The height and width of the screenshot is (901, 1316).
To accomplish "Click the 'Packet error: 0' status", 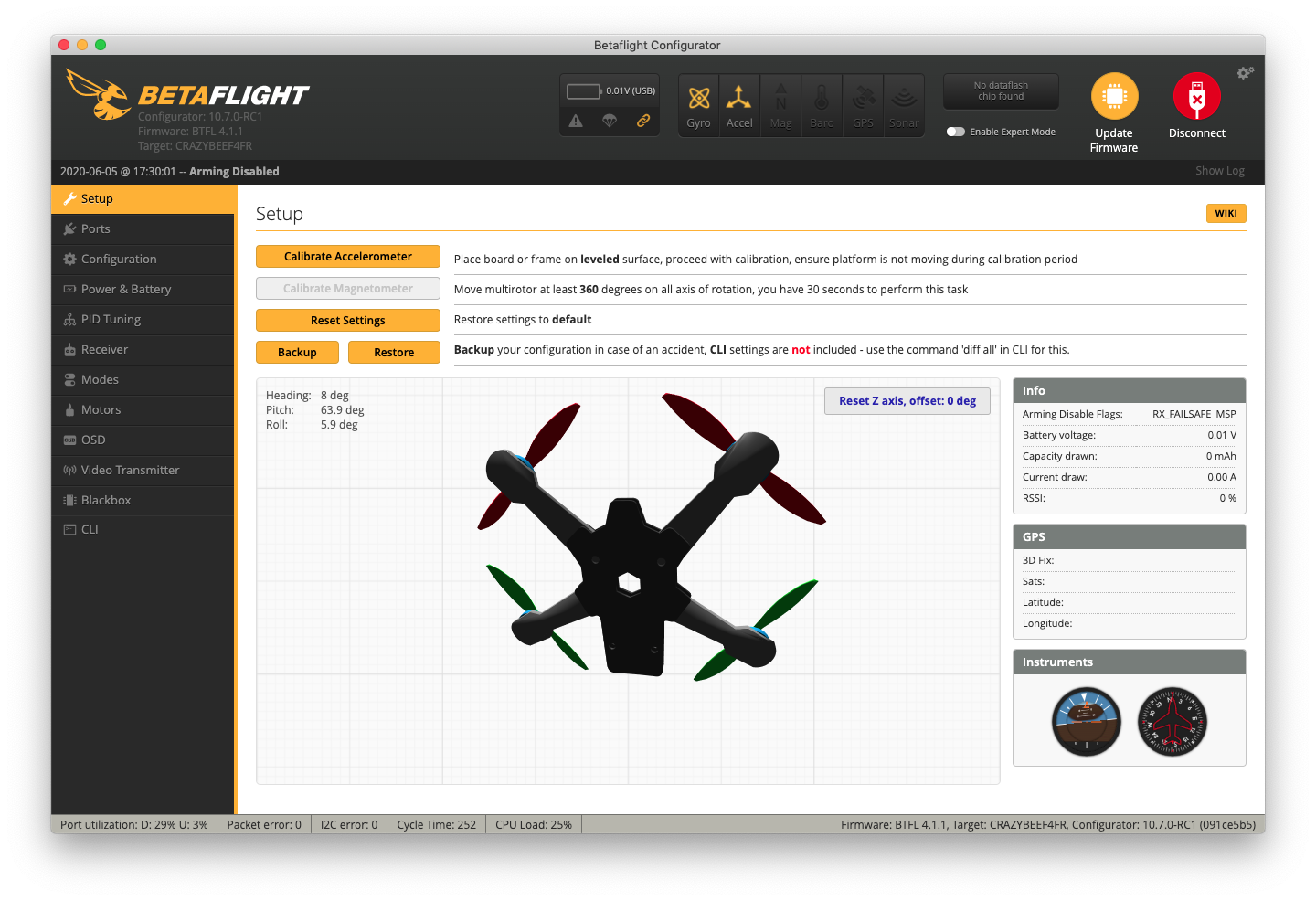I will click(x=264, y=825).
